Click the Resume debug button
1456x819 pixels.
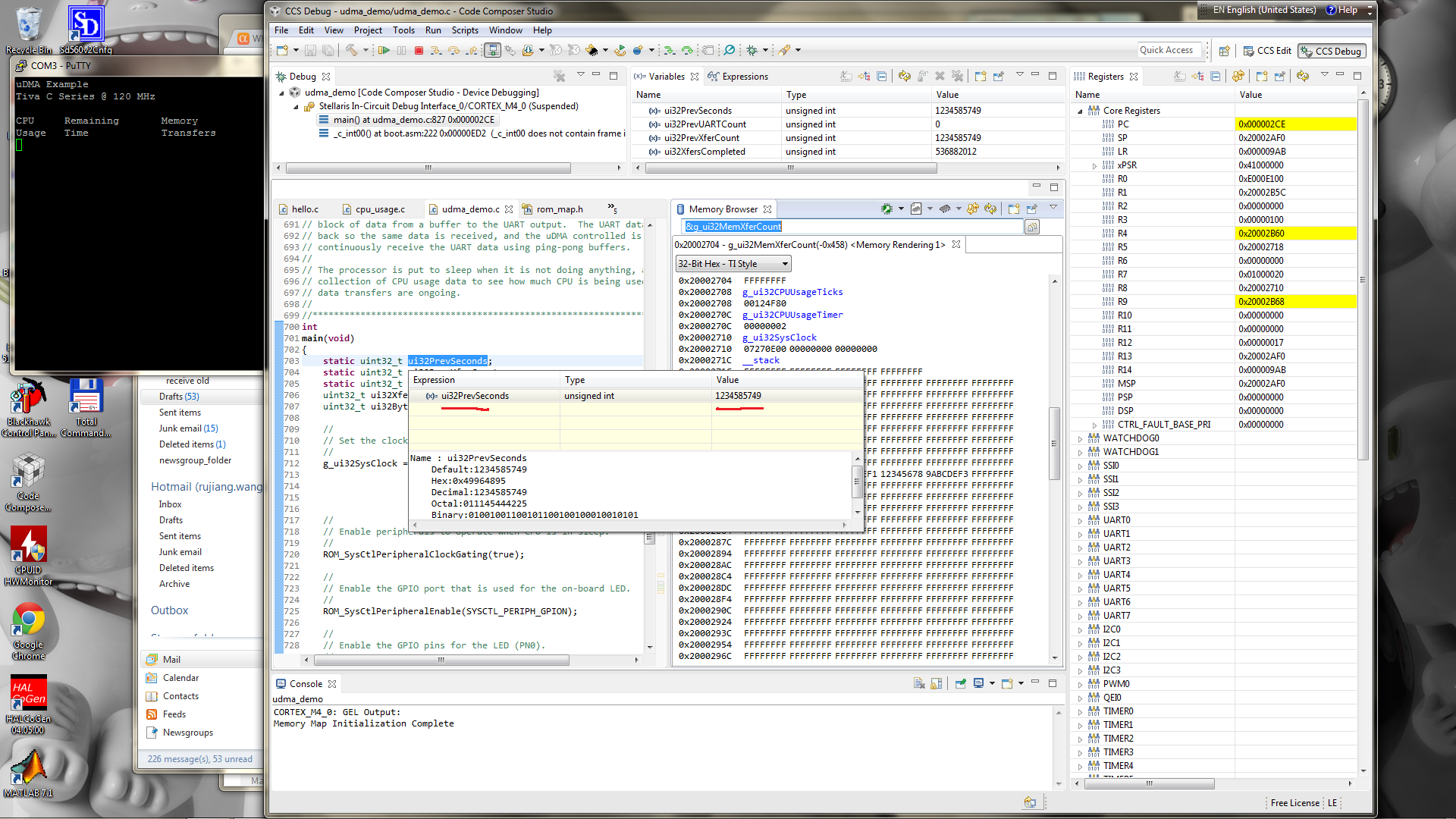click(384, 51)
